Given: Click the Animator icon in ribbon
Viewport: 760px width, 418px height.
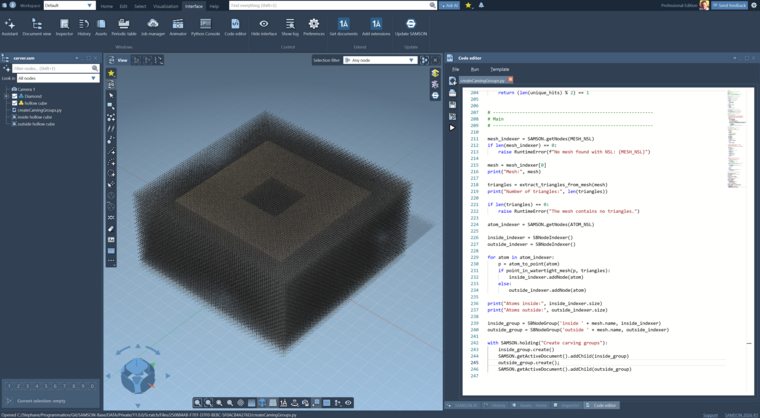Looking at the screenshot, I should 178,26.
